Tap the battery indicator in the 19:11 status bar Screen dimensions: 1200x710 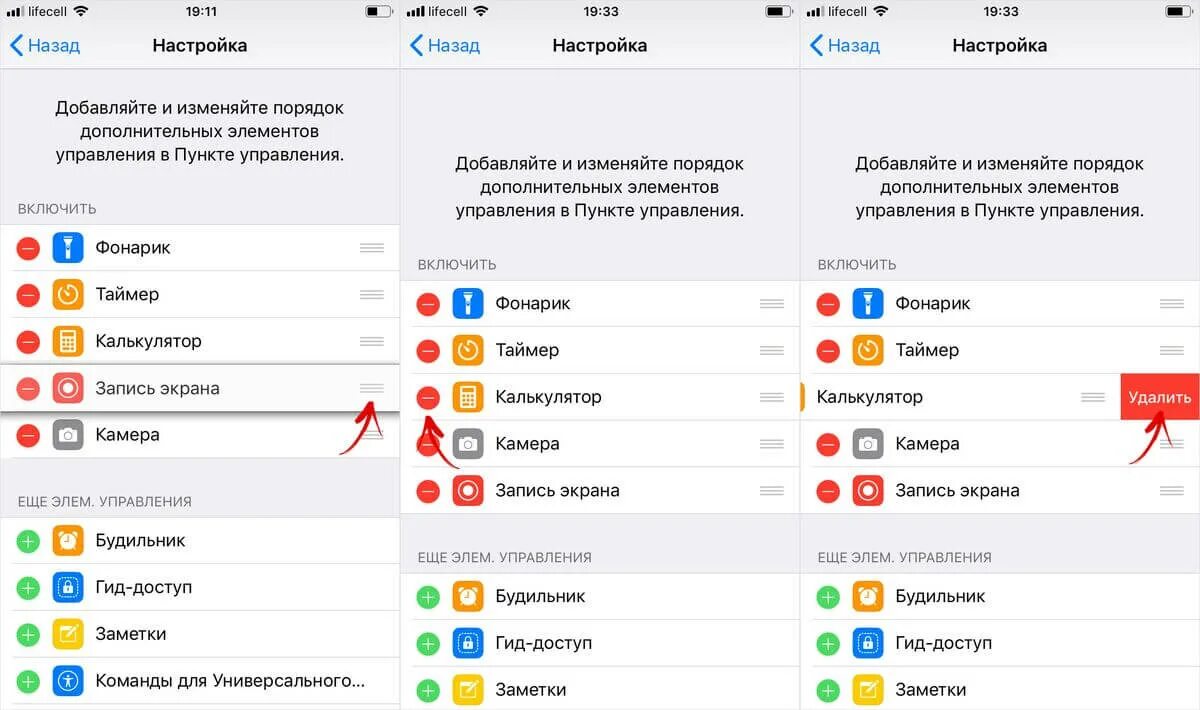pyautogui.click(x=379, y=11)
